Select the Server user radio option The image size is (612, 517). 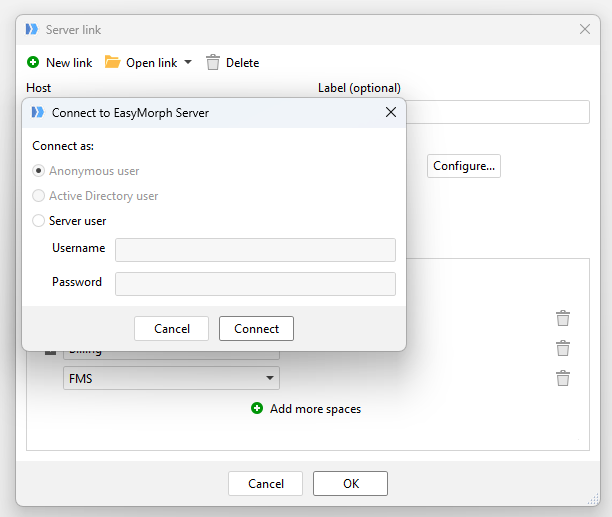[38, 221]
